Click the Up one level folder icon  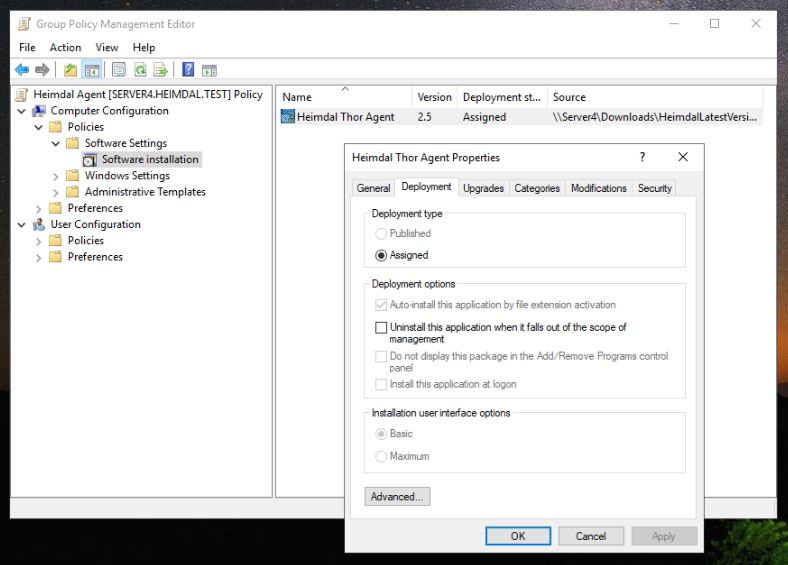pos(70,70)
